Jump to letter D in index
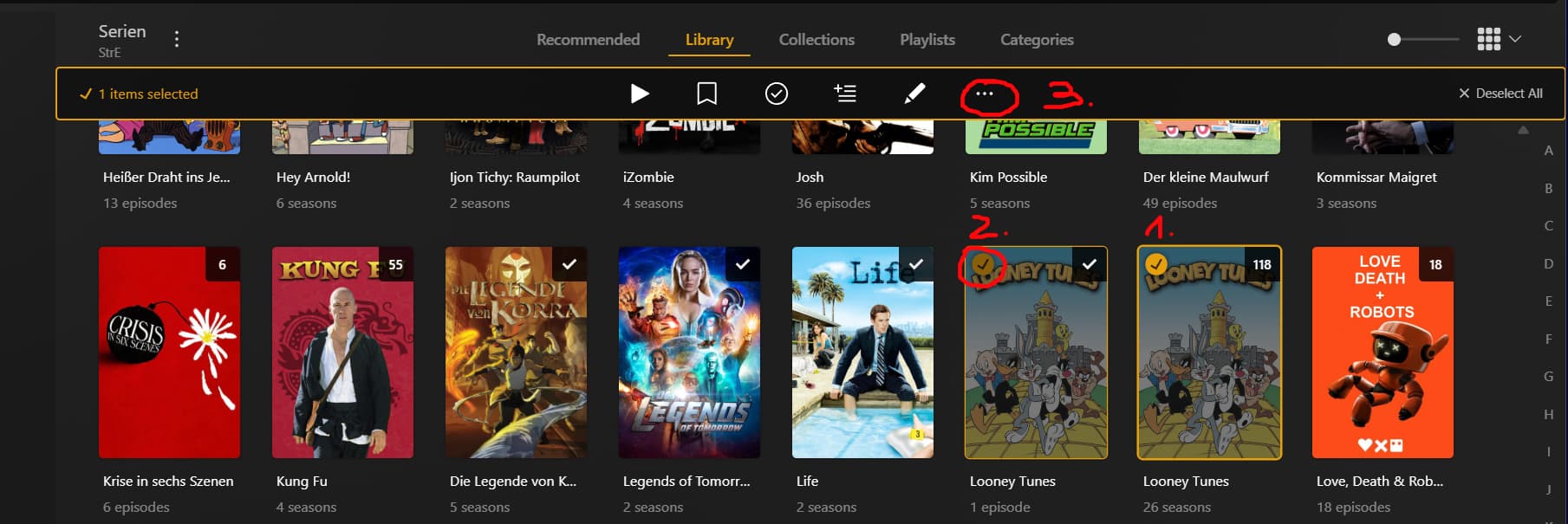The image size is (1568, 524). (x=1548, y=263)
